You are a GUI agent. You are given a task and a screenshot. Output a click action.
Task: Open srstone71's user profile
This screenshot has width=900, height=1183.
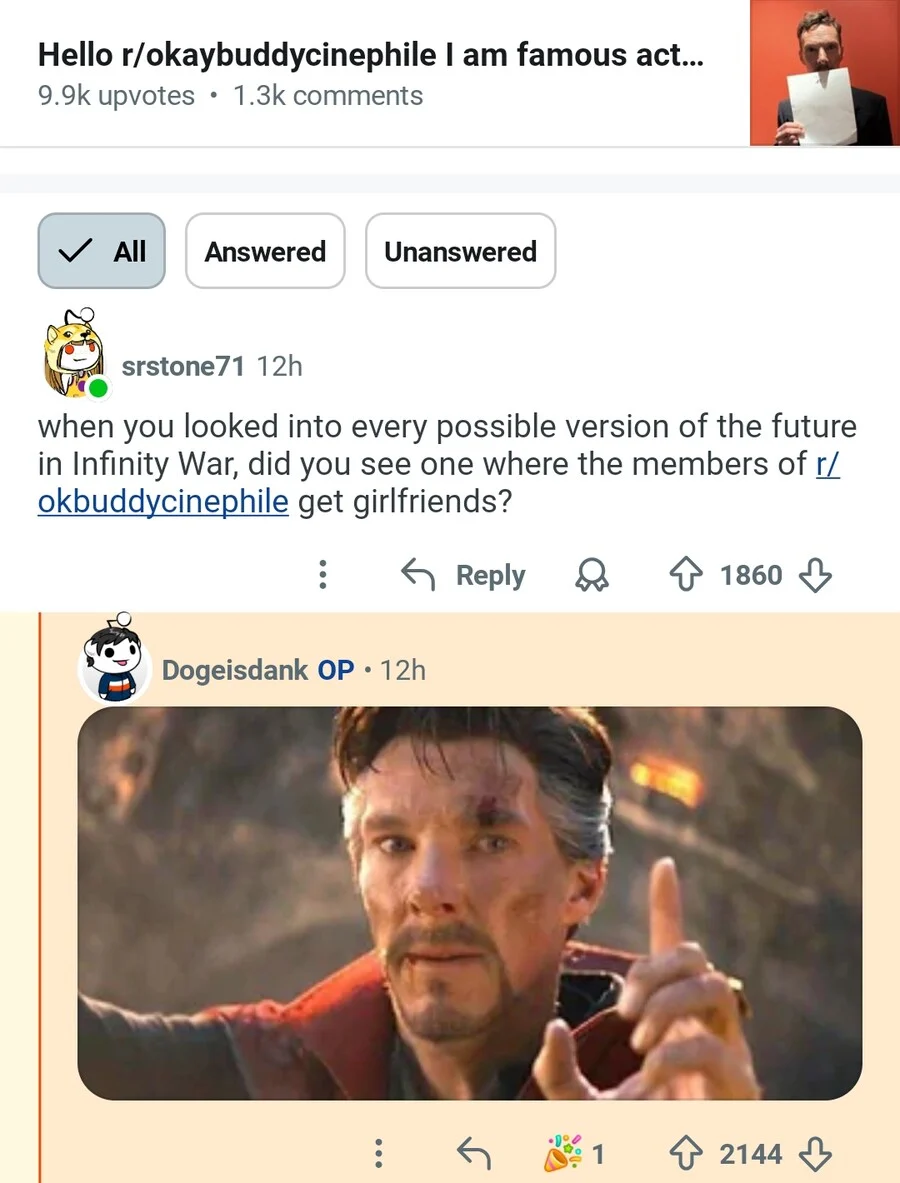click(182, 366)
